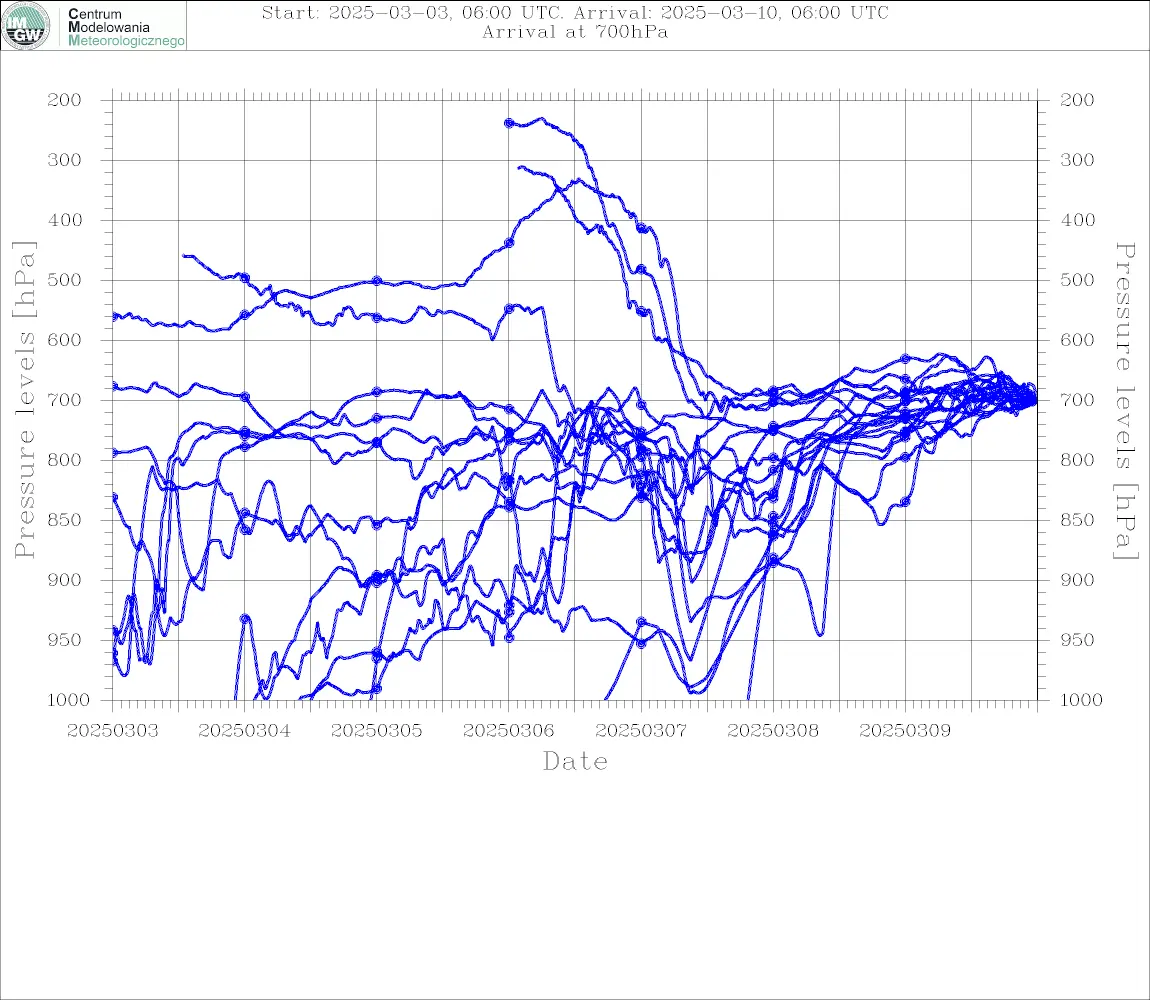1150x1000 pixels.
Task: Click the trajectory start point near 460 hPa on March 3
Action: [184, 255]
